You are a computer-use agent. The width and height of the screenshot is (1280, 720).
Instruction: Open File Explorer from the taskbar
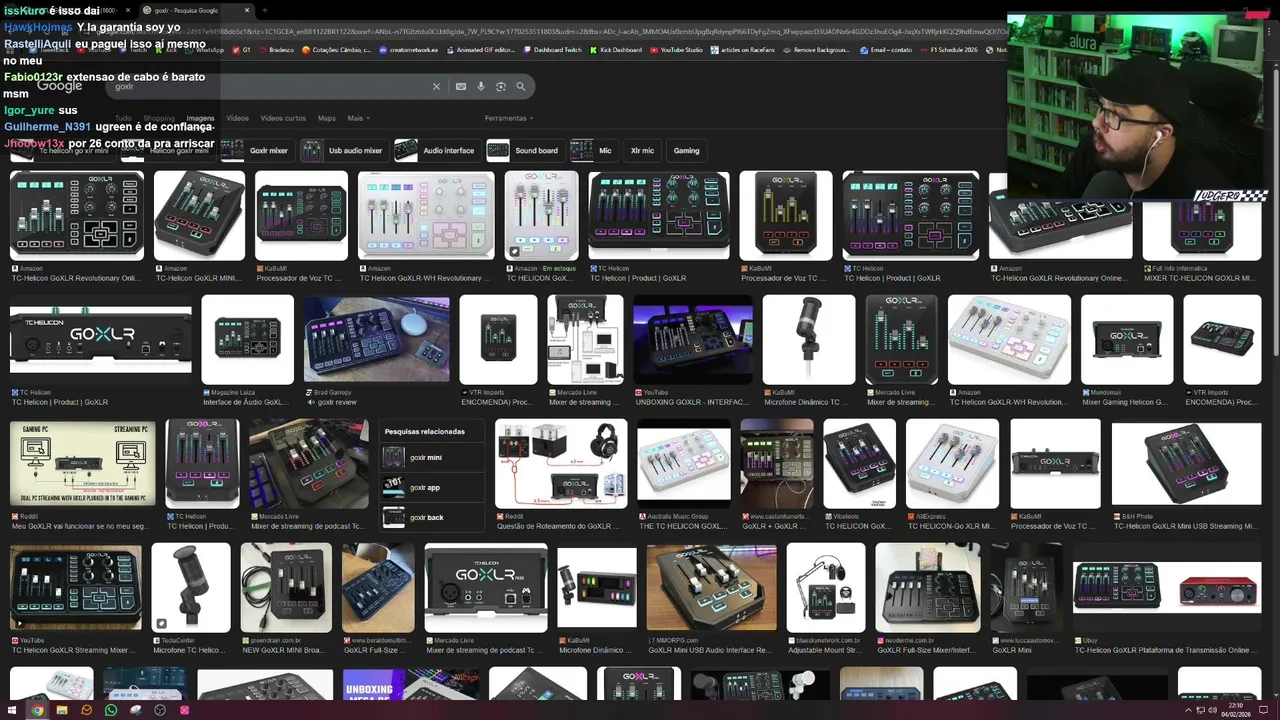(62, 710)
